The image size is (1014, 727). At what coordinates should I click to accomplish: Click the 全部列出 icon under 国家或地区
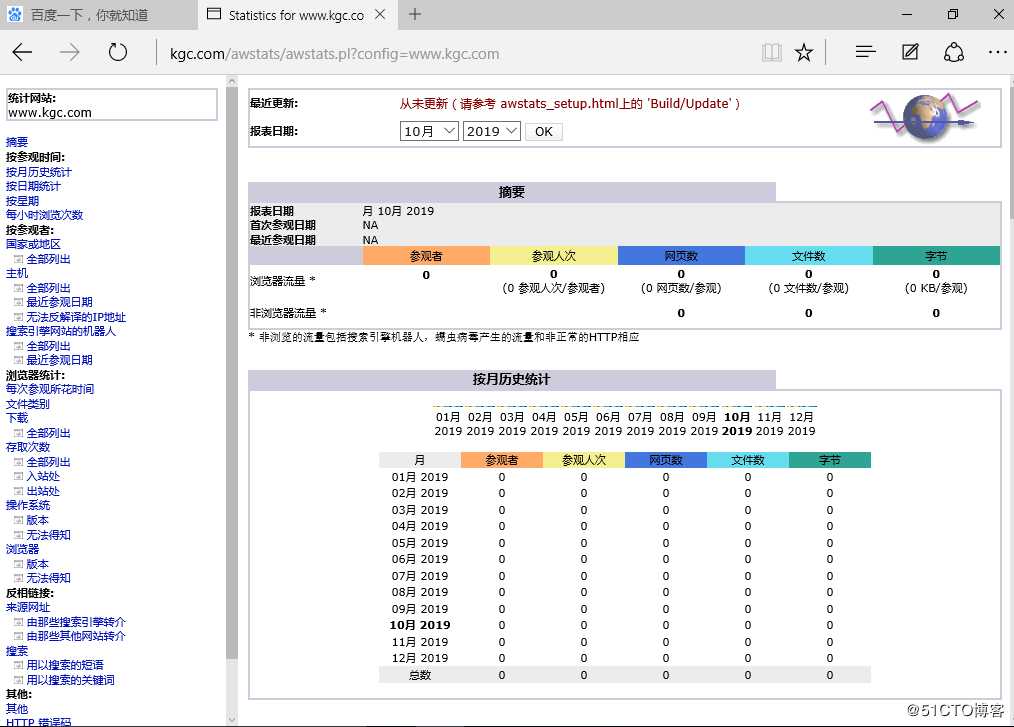click(19, 259)
